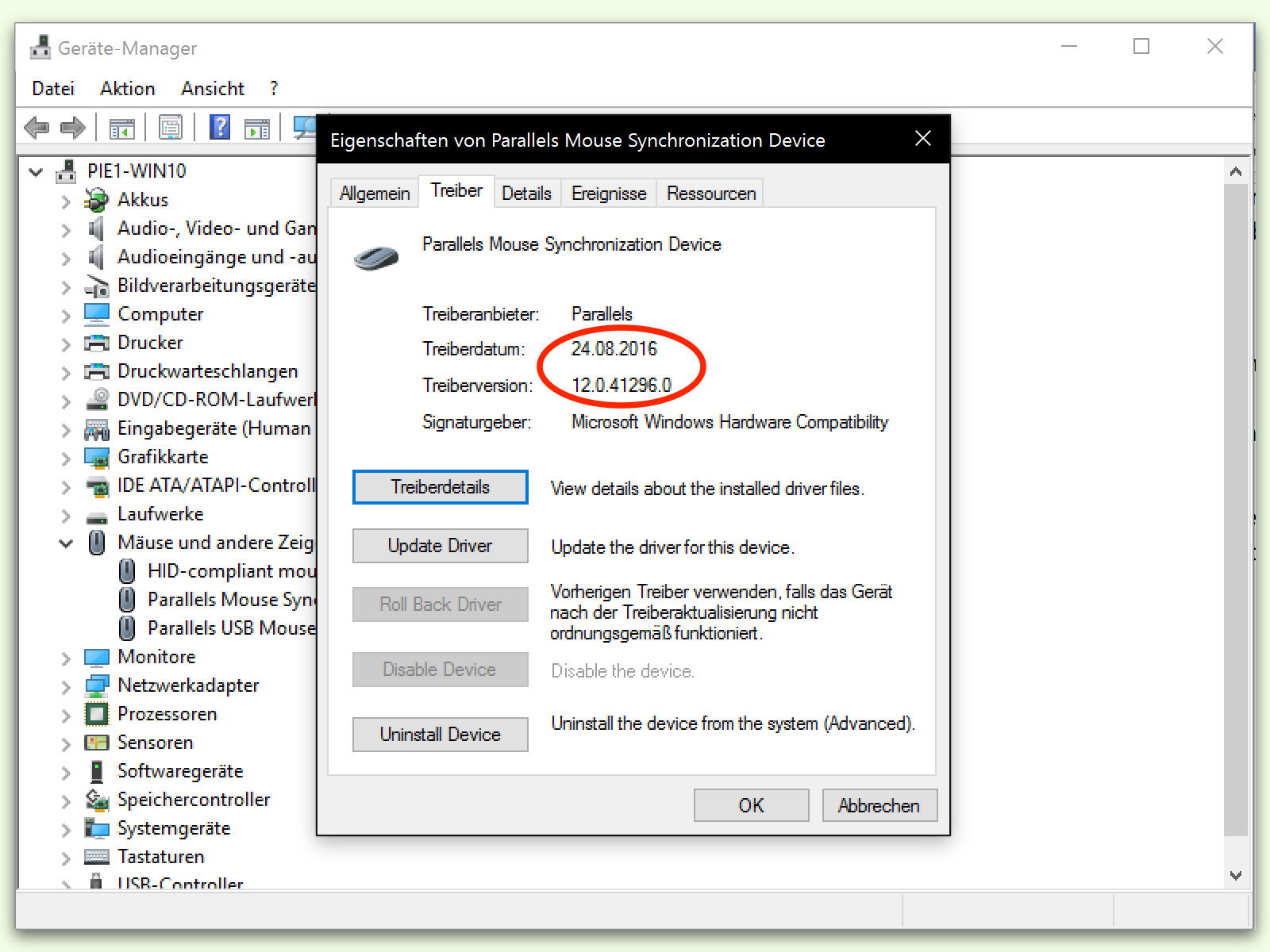Open the Aktion menu
The height and width of the screenshot is (952, 1270).
pyautogui.click(x=128, y=89)
